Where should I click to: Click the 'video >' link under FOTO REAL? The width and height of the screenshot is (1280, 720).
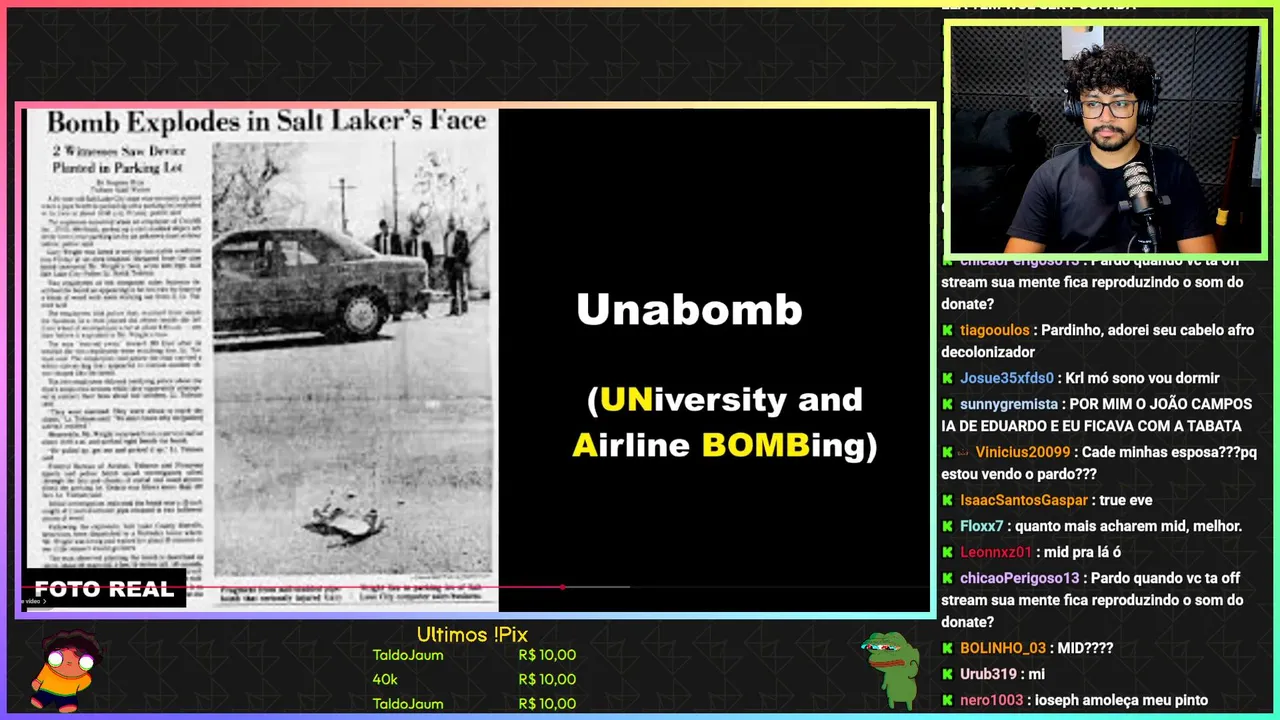[33, 601]
